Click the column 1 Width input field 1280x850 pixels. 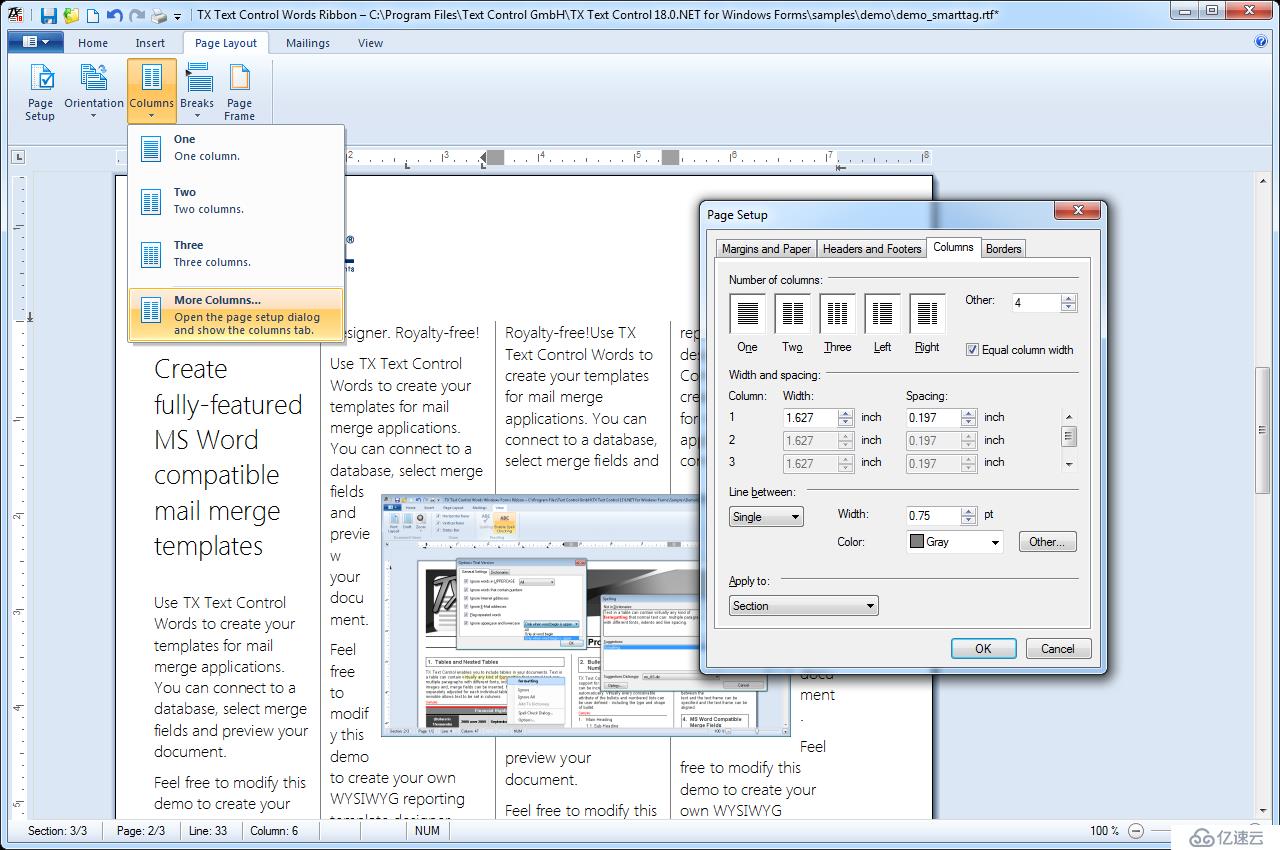point(810,418)
